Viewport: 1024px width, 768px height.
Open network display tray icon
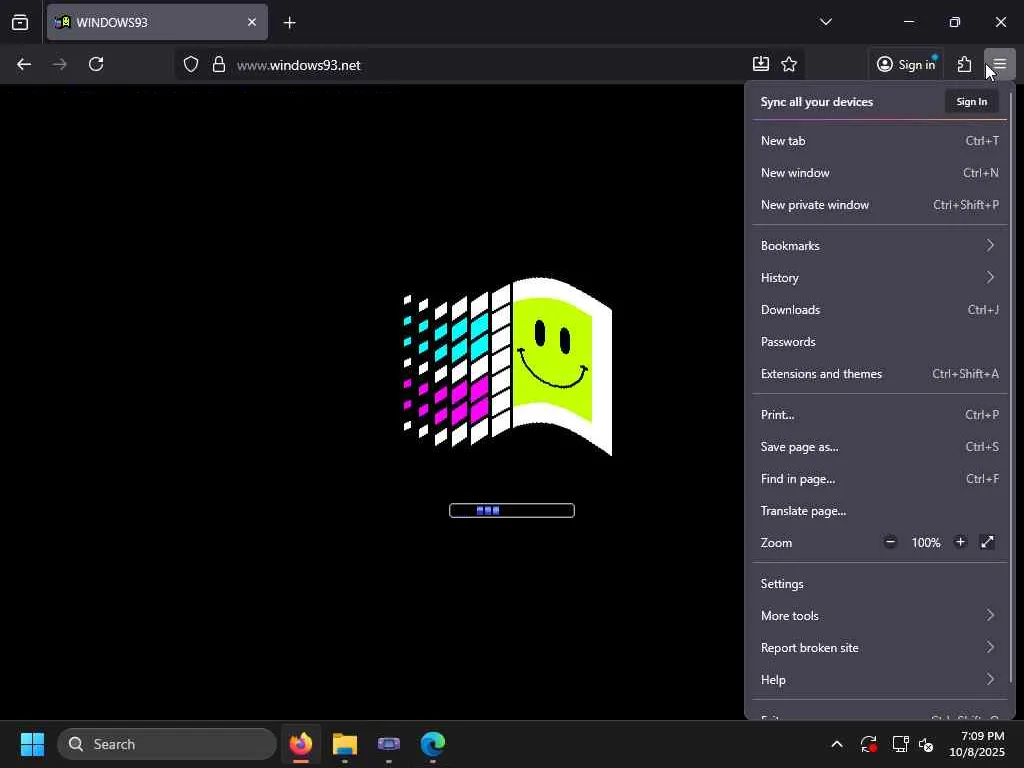[x=901, y=744]
